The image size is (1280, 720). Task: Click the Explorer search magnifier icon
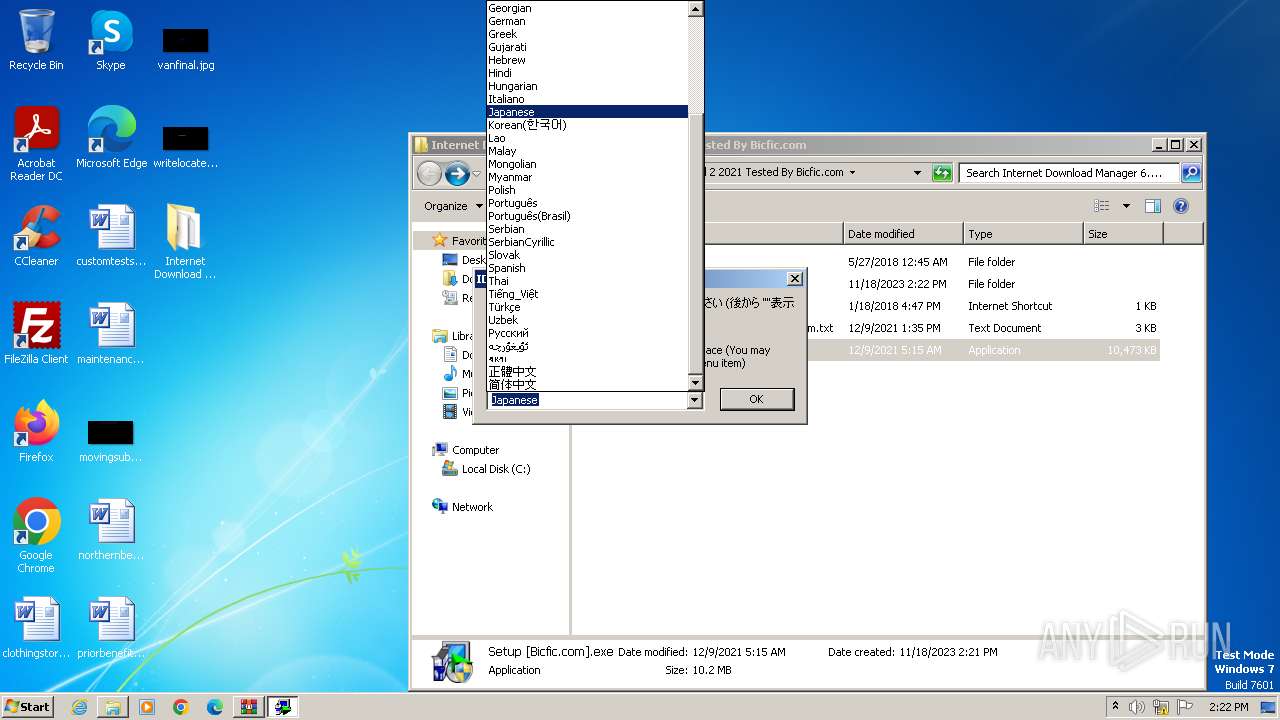1190,173
